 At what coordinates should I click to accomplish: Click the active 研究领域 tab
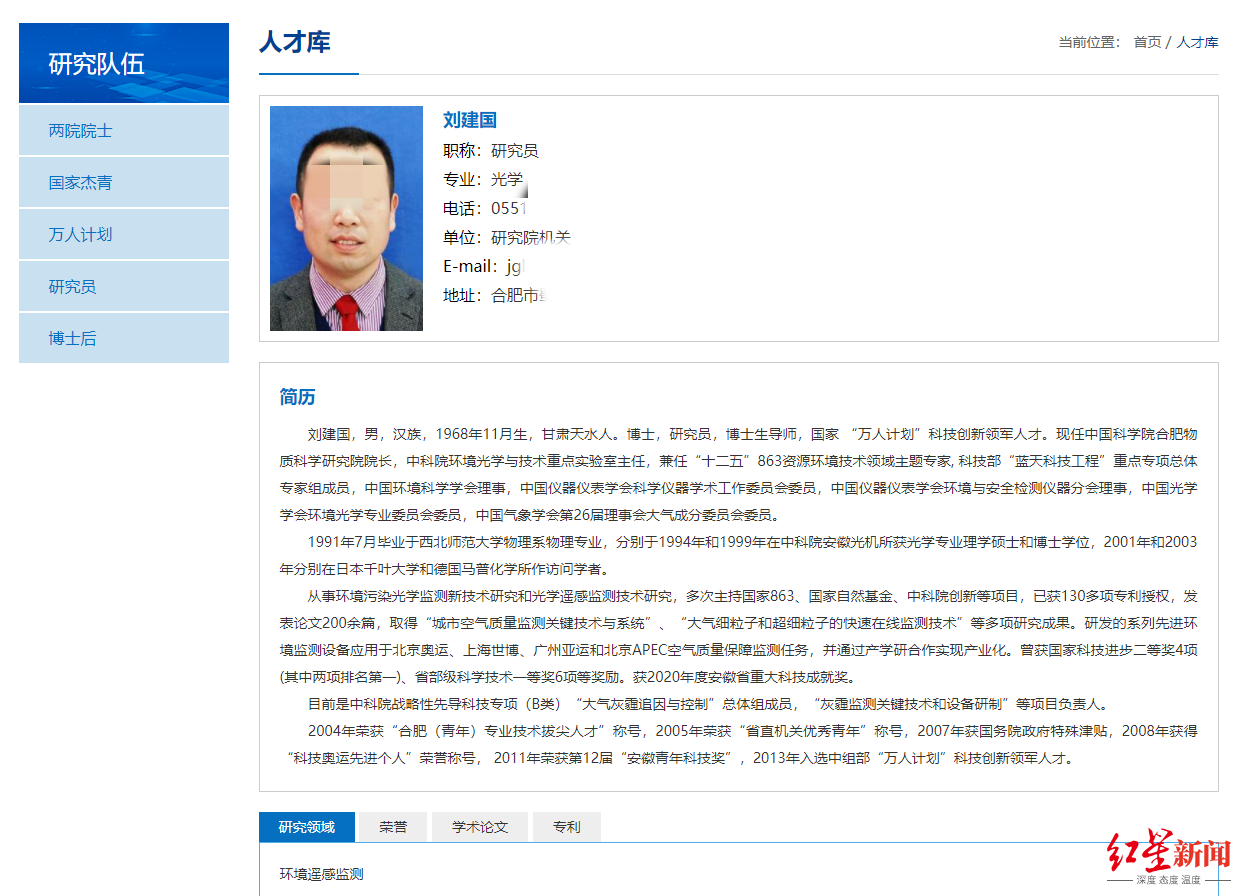coord(306,827)
